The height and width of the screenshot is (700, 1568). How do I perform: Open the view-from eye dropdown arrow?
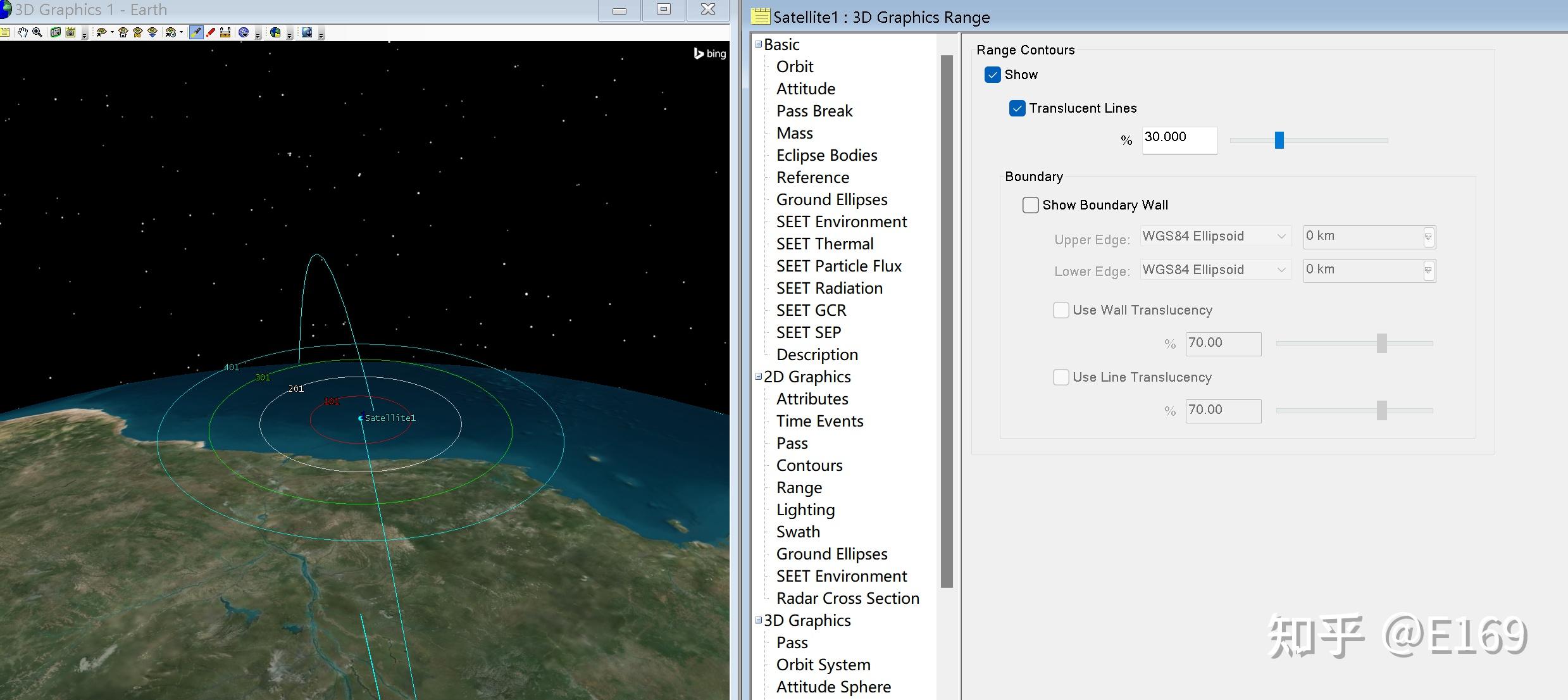pos(112,32)
